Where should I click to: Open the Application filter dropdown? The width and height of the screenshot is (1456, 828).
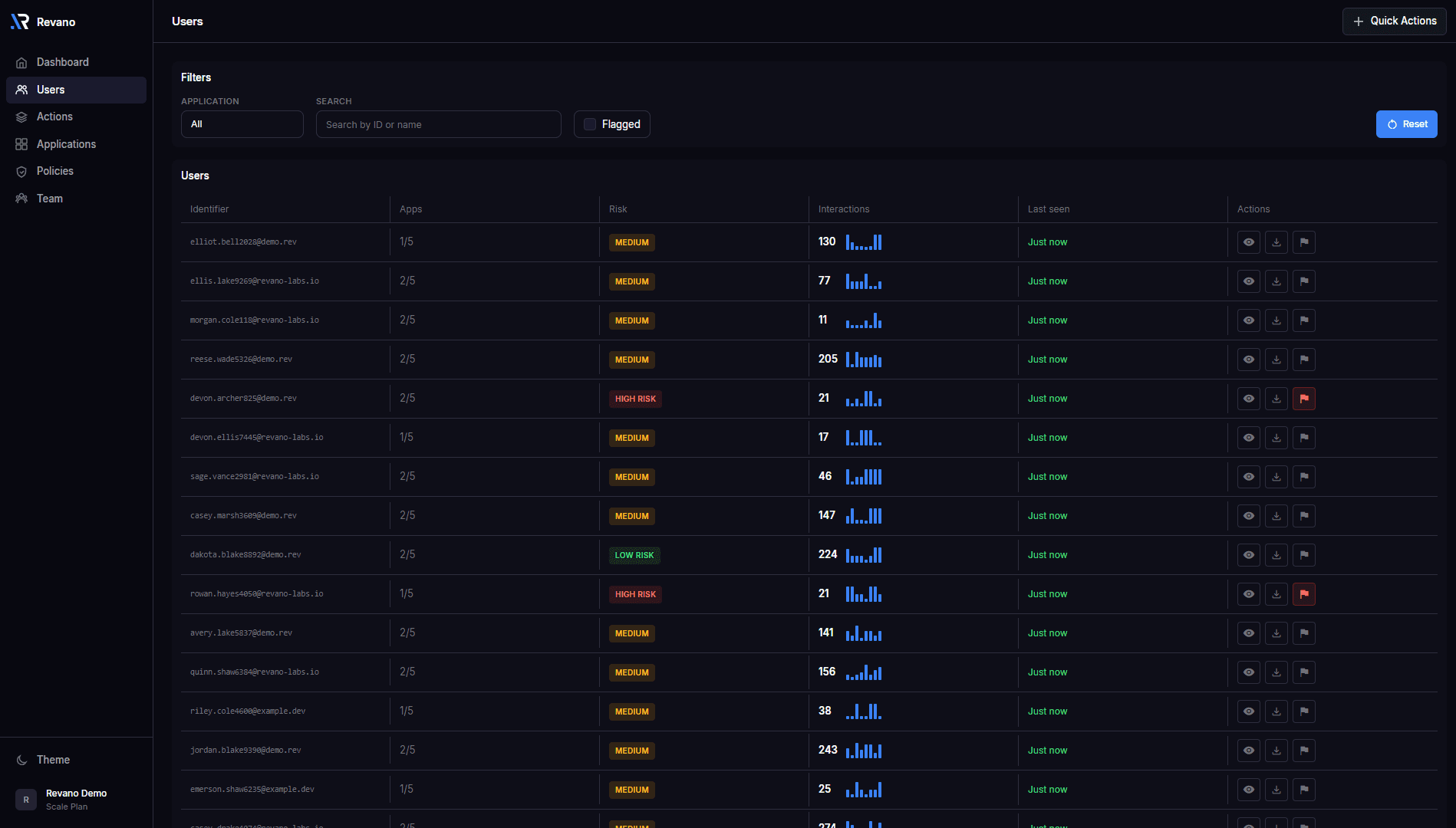[242, 123]
